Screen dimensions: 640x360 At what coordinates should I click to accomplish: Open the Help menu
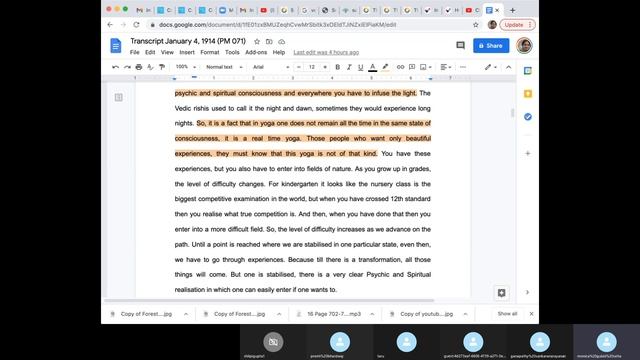[x=279, y=52]
